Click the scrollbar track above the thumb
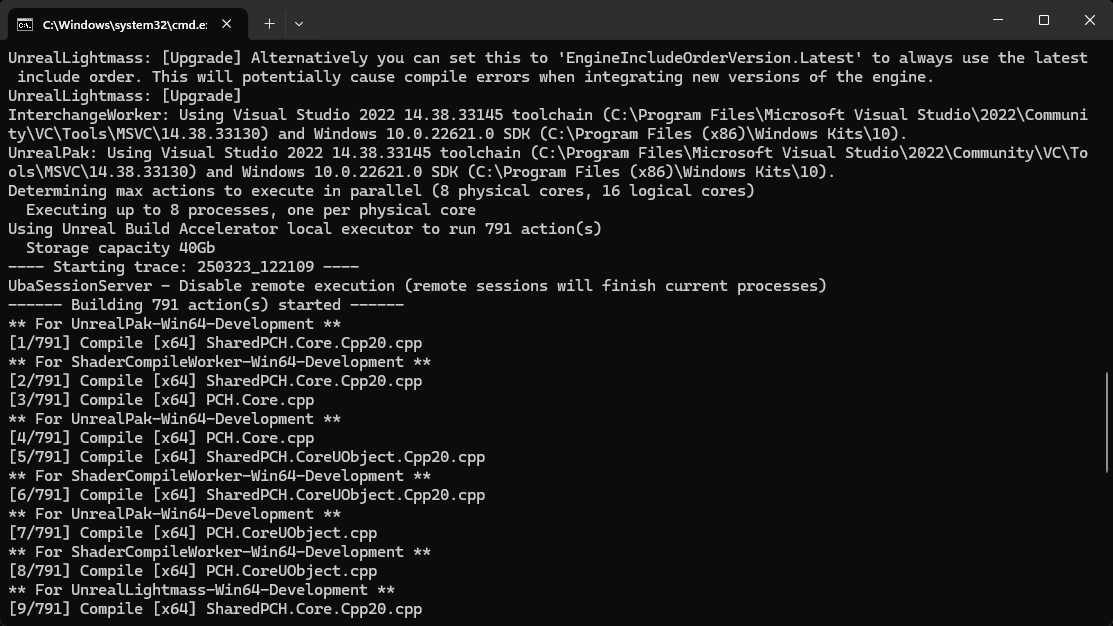 [1107, 206]
